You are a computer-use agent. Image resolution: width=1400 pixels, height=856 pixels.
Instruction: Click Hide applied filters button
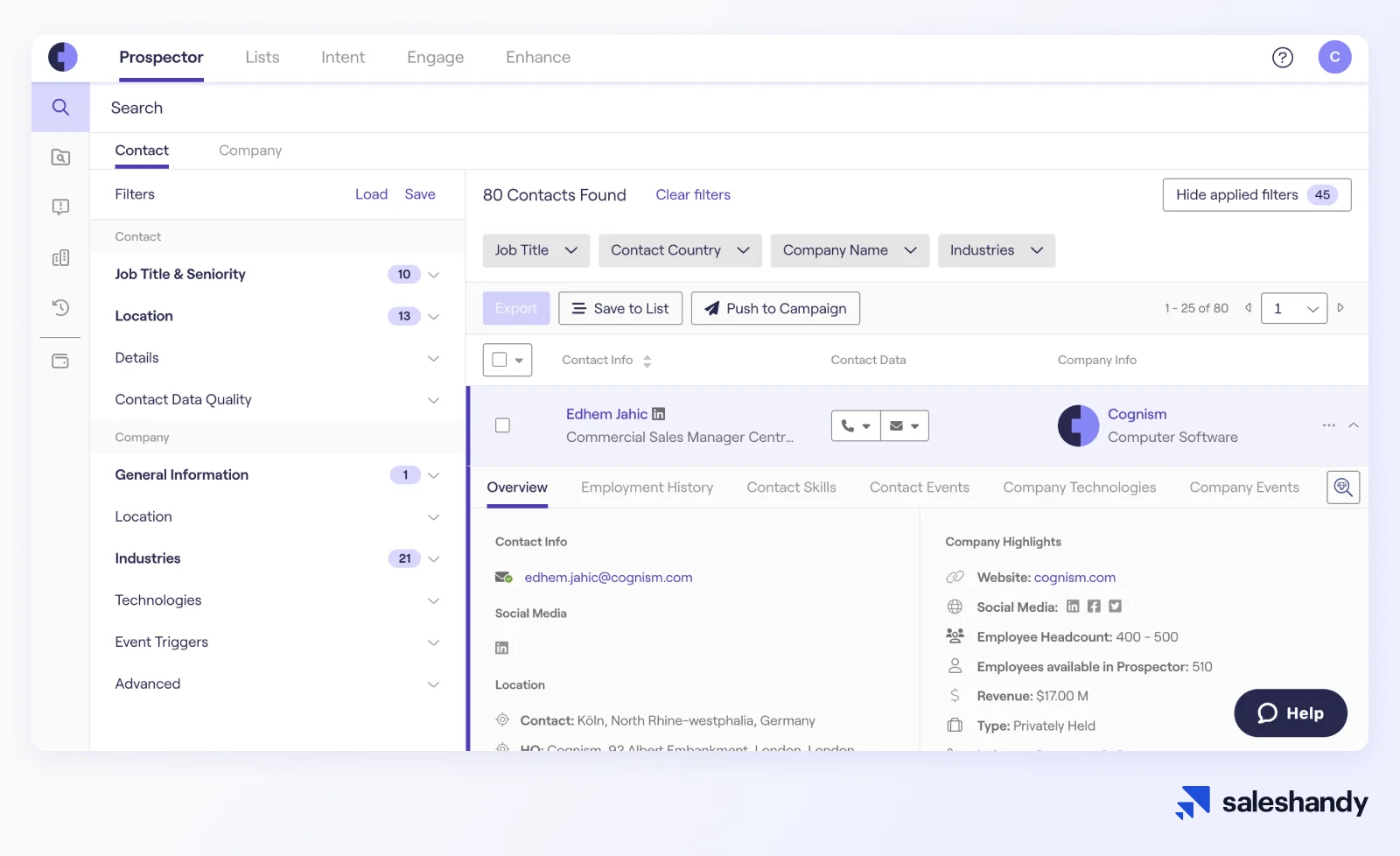[x=1256, y=195]
